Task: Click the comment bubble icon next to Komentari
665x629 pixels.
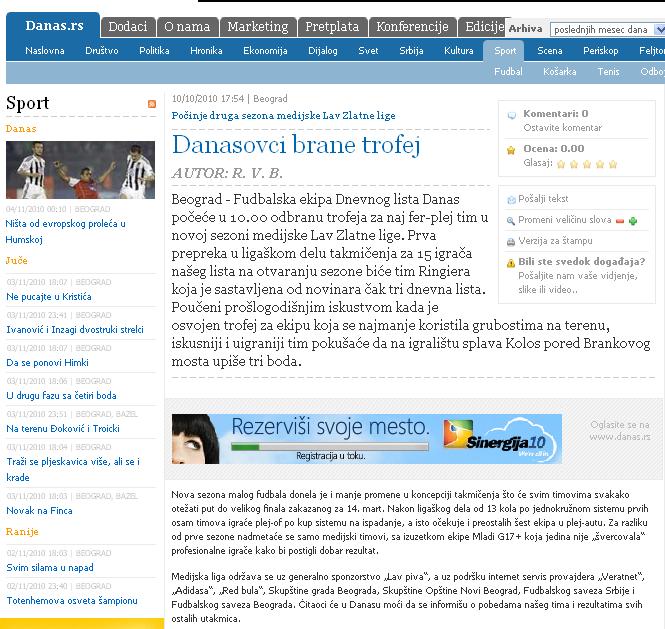Action: (x=511, y=115)
